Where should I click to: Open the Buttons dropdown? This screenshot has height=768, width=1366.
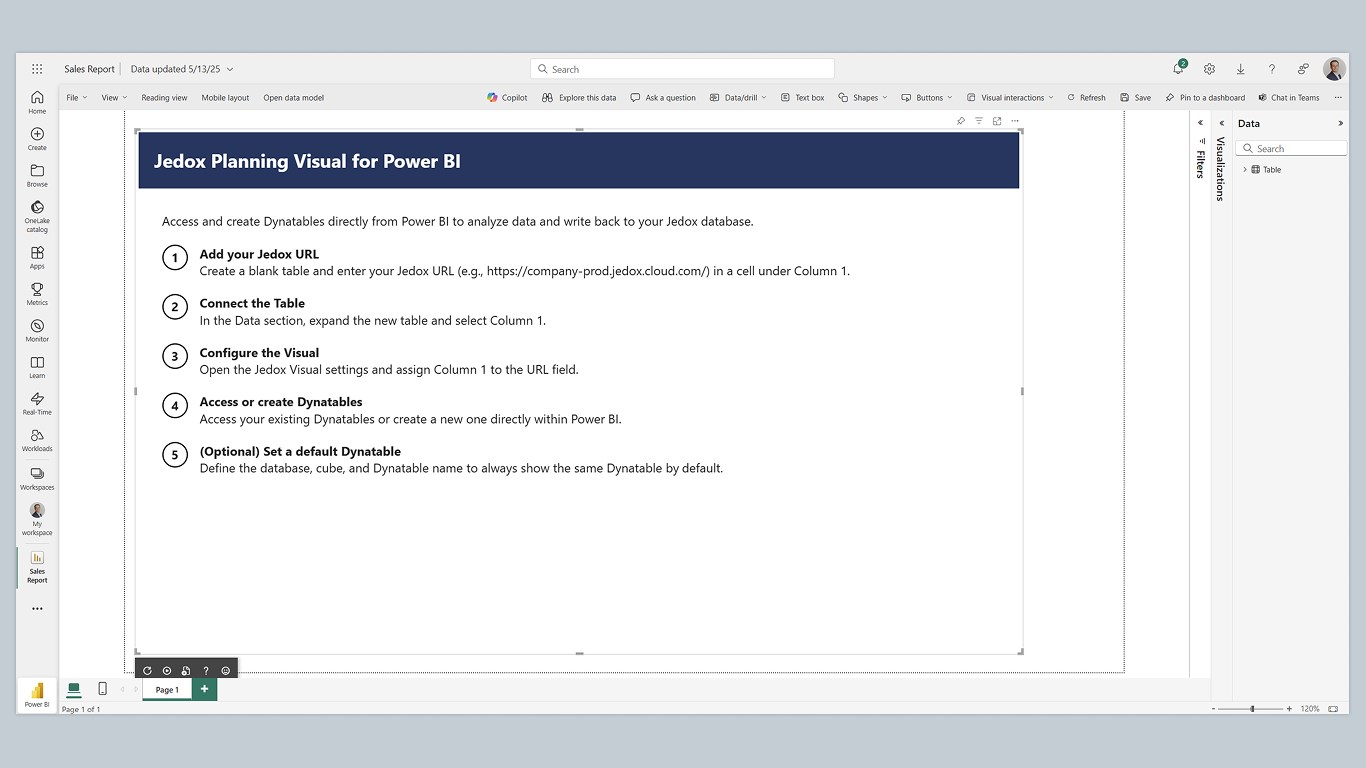pos(927,98)
